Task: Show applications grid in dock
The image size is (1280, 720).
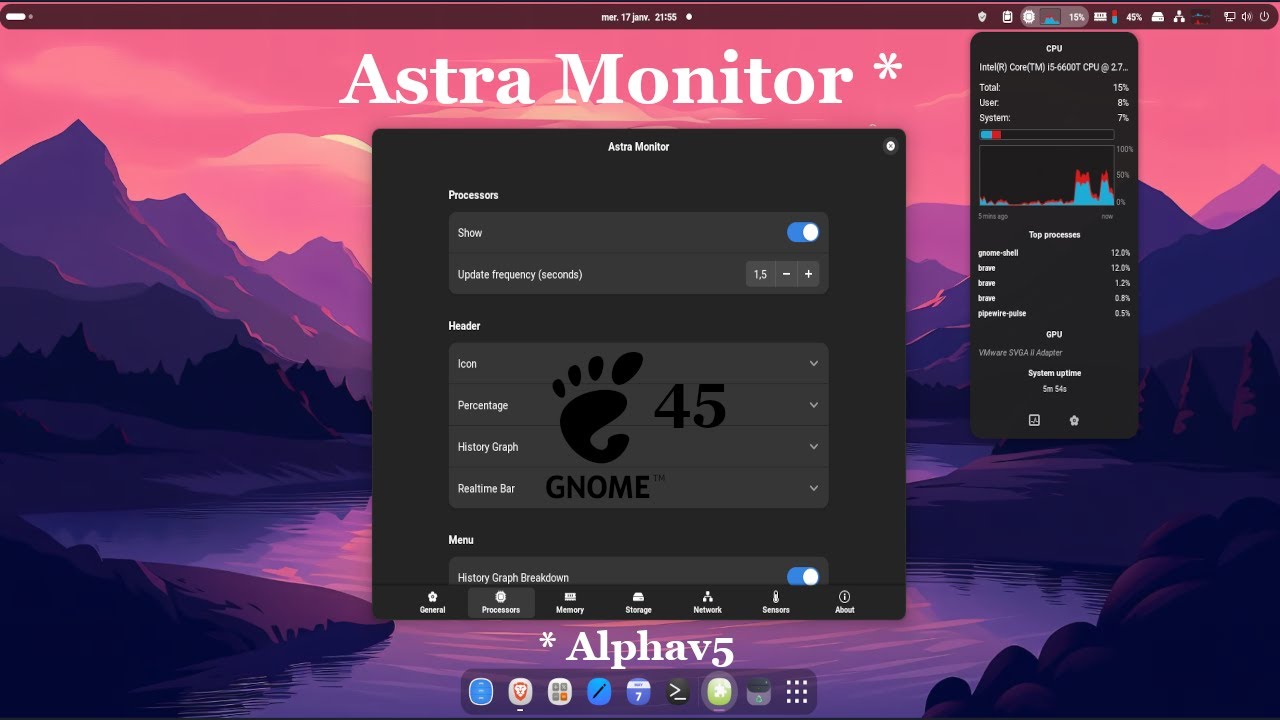Action: (x=797, y=691)
